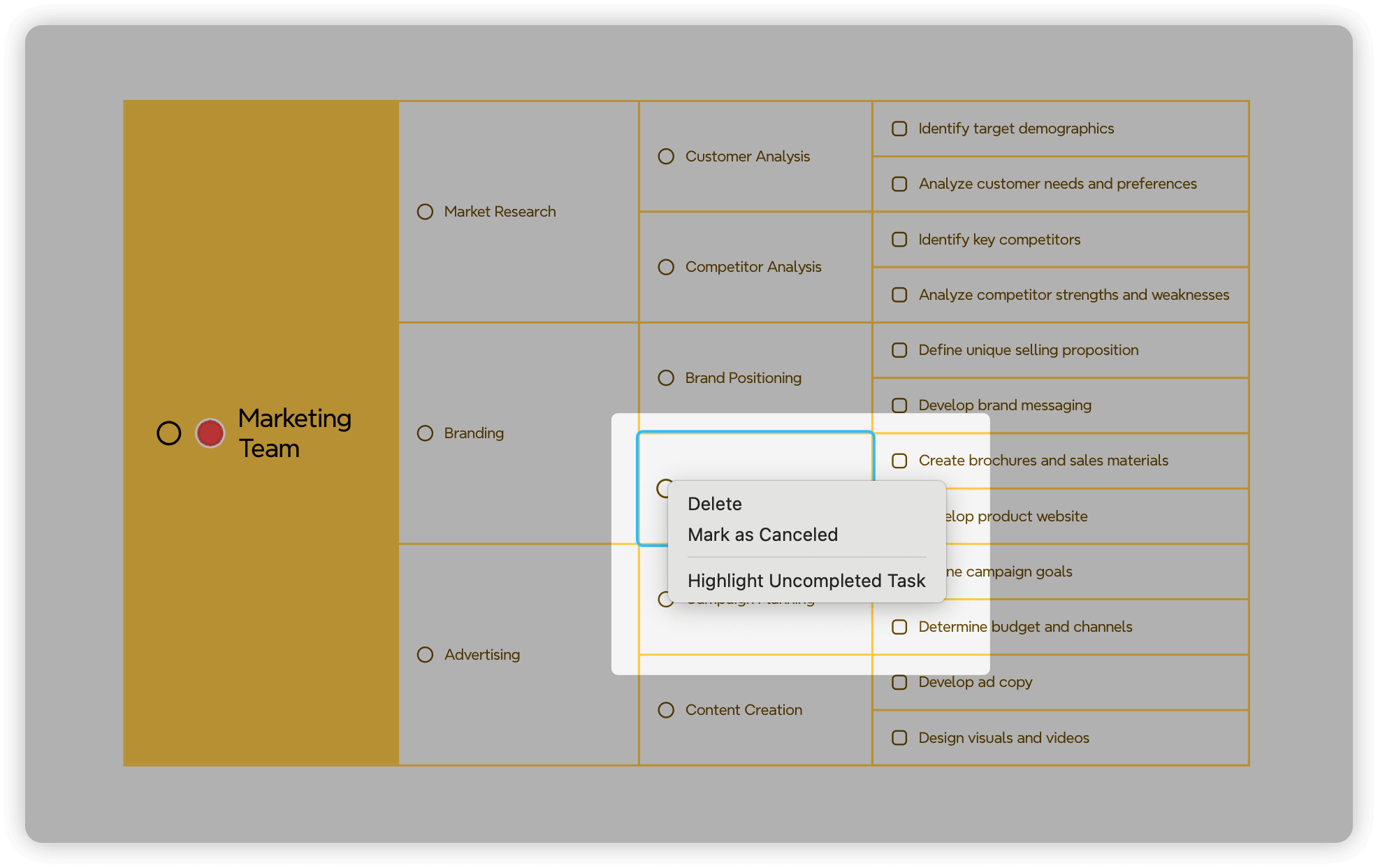The width and height of the screenshot is (1378, 868).
Task: Check the Develop ad copy checkbox
Action: click(899, 682)
